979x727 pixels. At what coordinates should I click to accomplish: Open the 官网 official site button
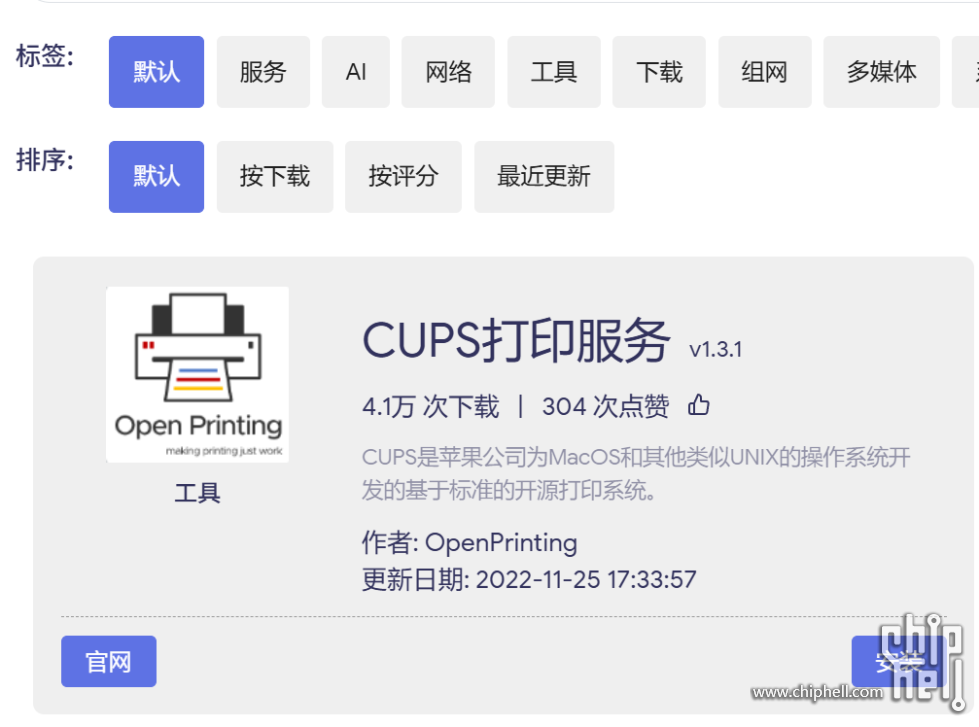point(109,661)
